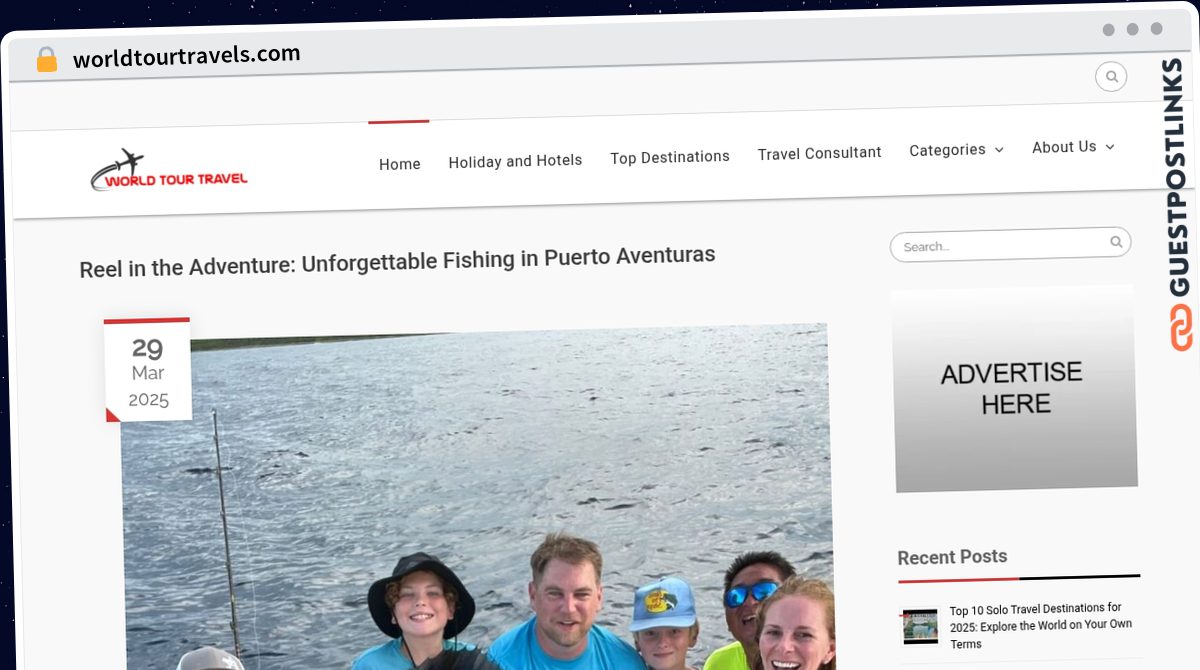Select Top Destinations in navigation
The image size is (1200, 670).
point(670,157)
